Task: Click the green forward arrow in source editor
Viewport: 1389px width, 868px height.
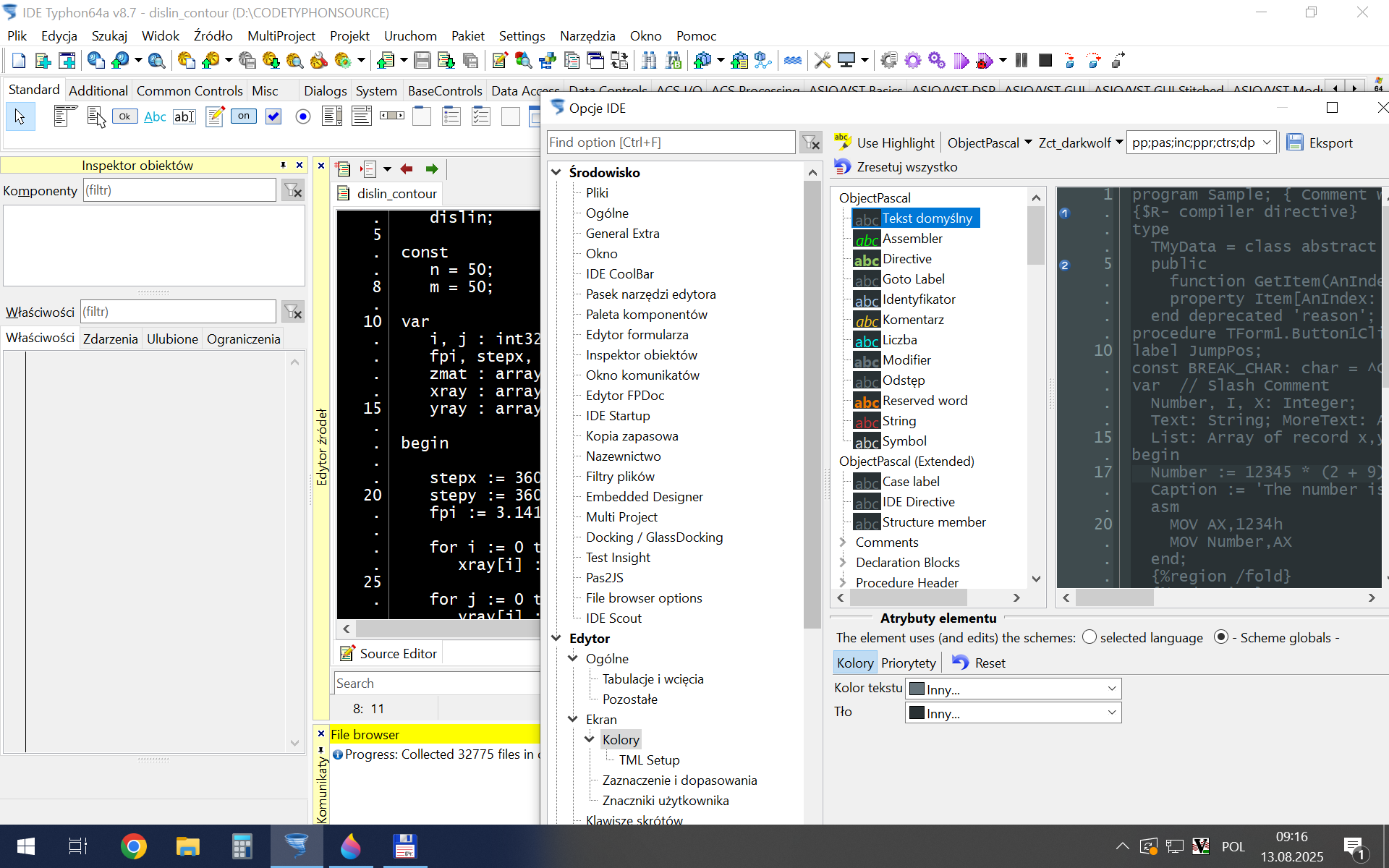Action: [x=432, y=169]
